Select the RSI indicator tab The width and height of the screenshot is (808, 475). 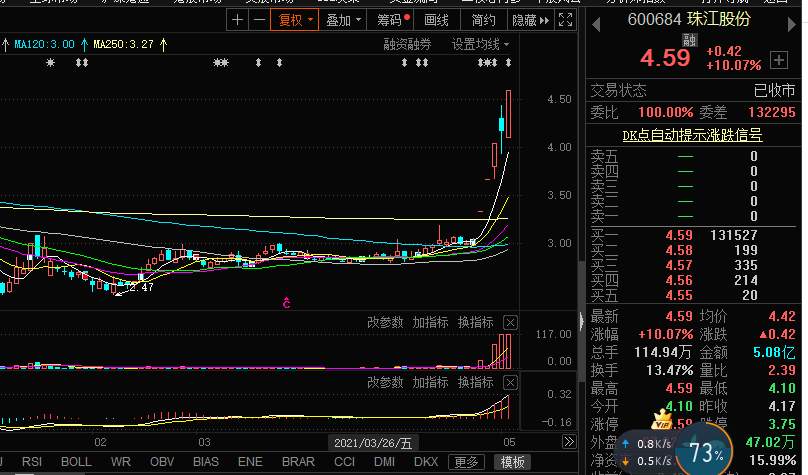32,462
